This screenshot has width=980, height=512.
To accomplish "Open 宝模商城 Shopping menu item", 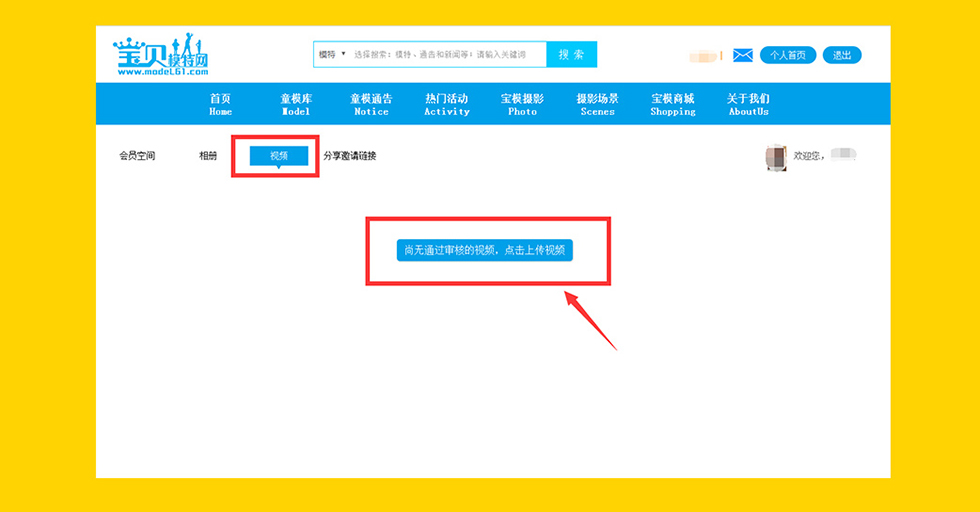I will (672, 104).
